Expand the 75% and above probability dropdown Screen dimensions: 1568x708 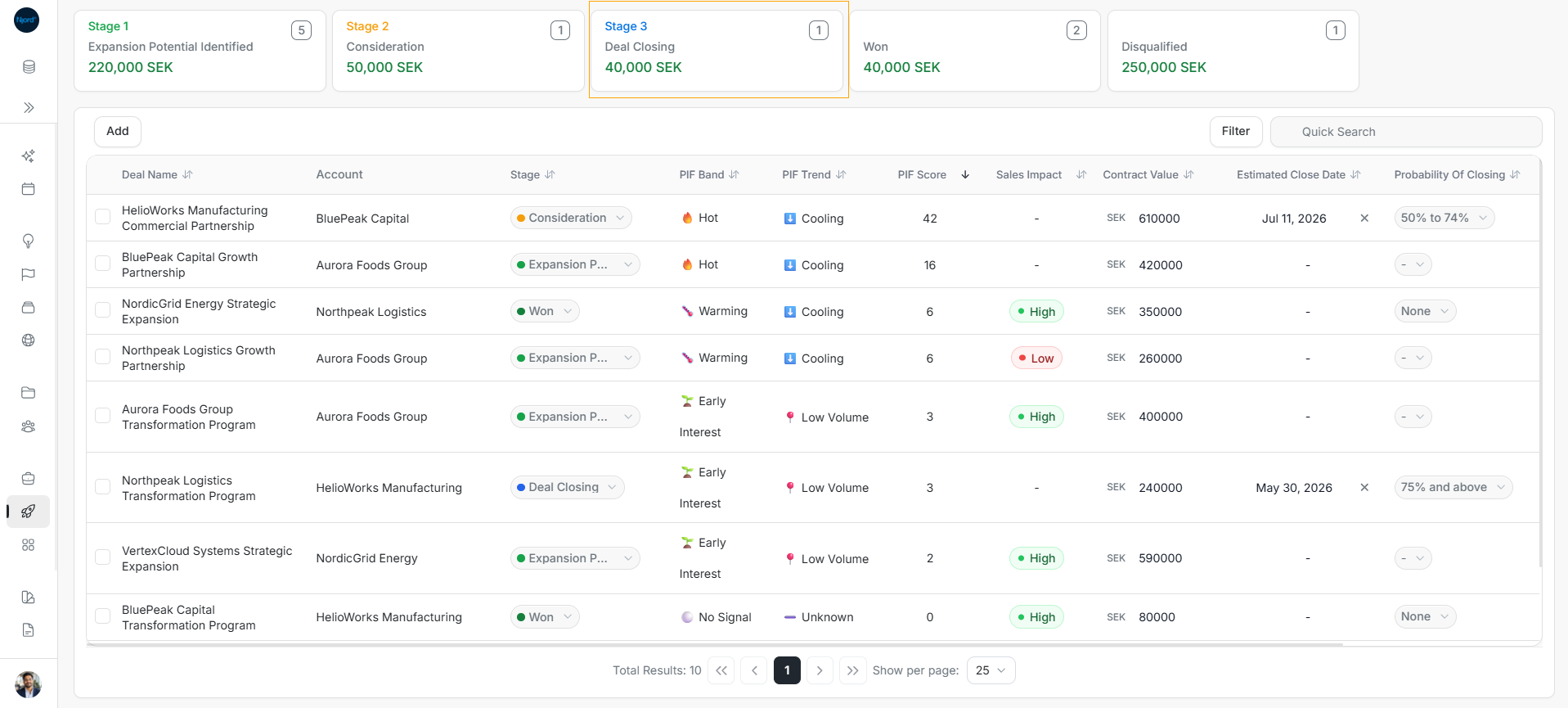click(1453, 487)
